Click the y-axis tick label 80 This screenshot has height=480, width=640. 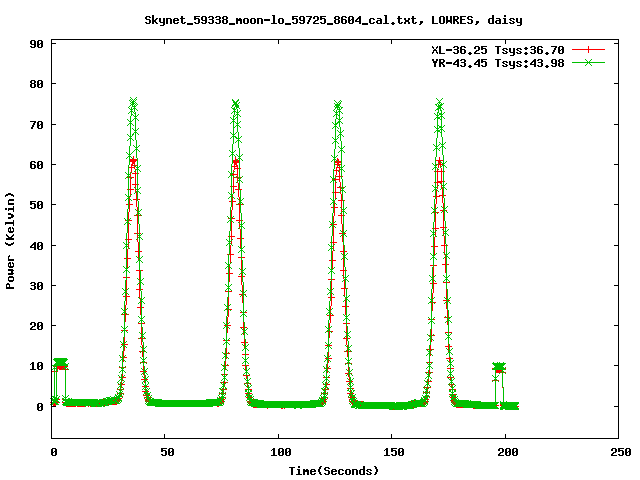click(x=36, y=84)
